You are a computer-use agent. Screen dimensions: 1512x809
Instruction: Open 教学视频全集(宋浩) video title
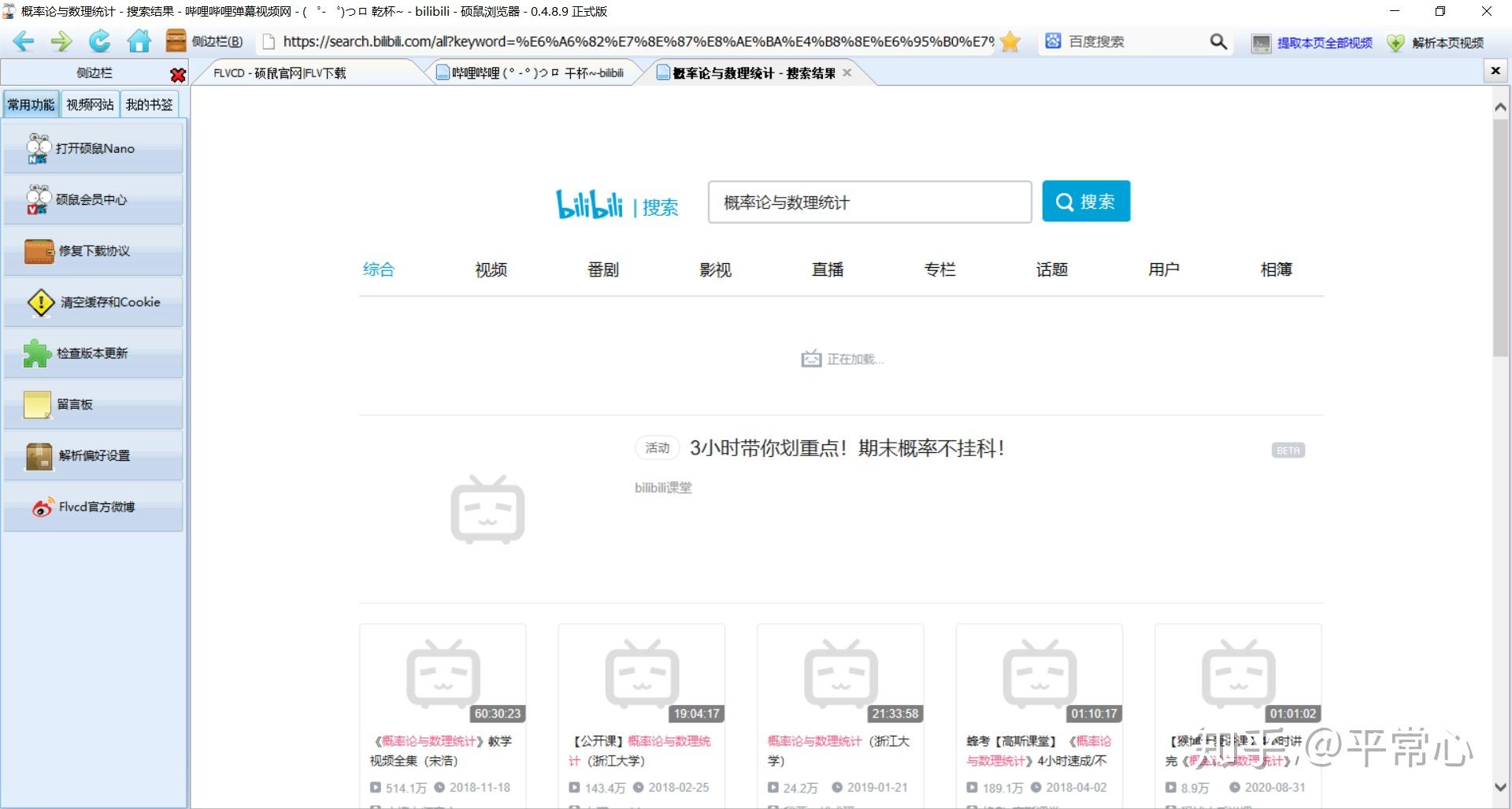pos(441,751)
